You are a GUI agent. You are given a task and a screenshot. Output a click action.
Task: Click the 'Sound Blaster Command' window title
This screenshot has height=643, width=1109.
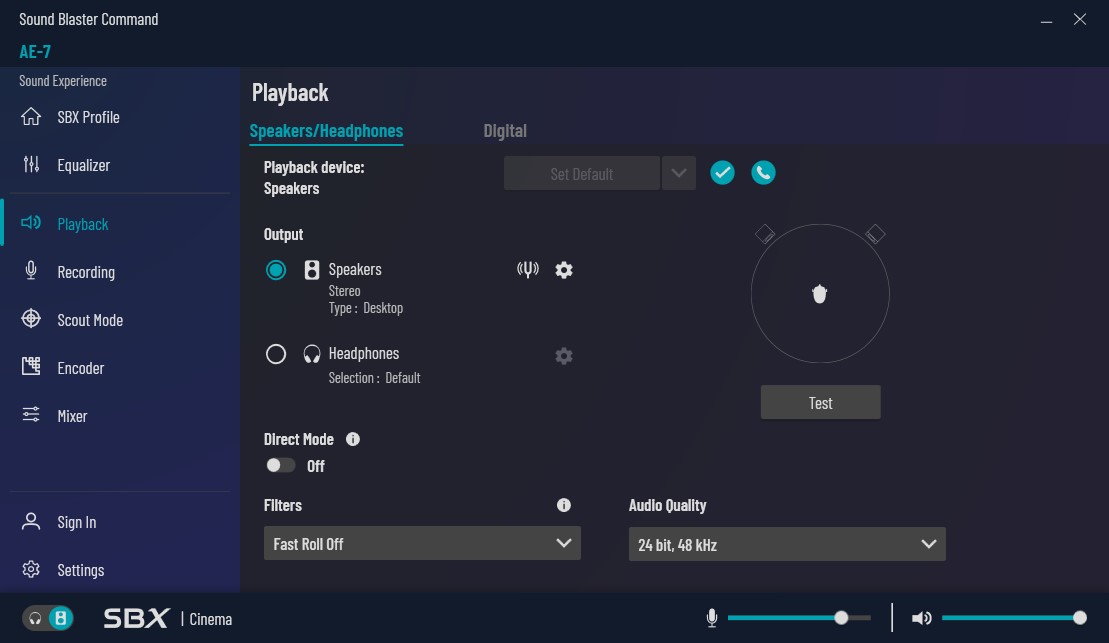88,19
